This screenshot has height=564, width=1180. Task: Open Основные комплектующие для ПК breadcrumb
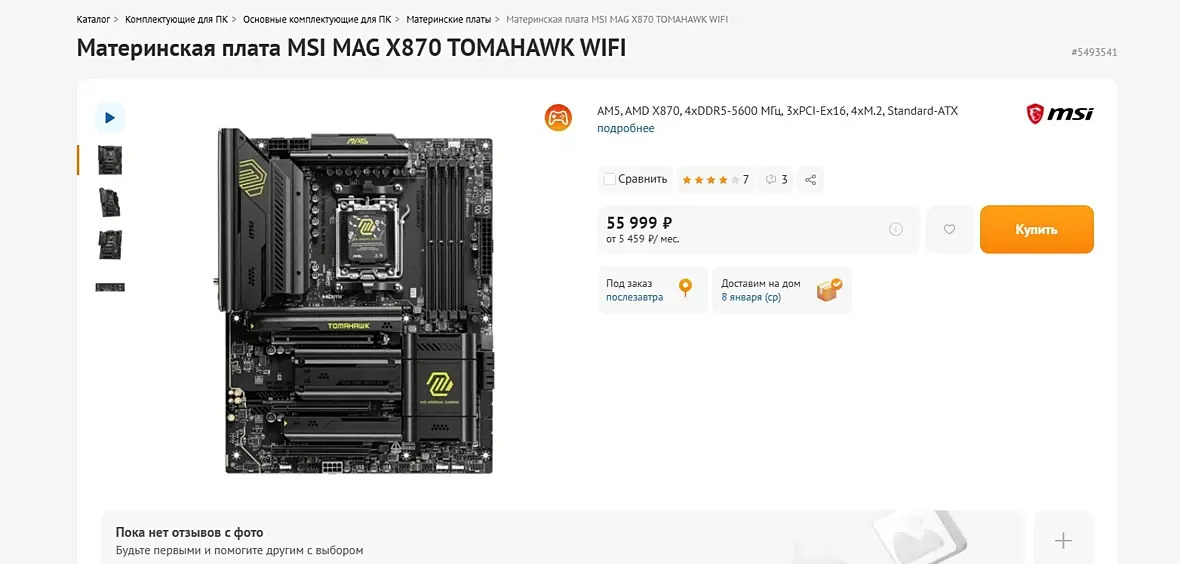(x=317, y=18)
